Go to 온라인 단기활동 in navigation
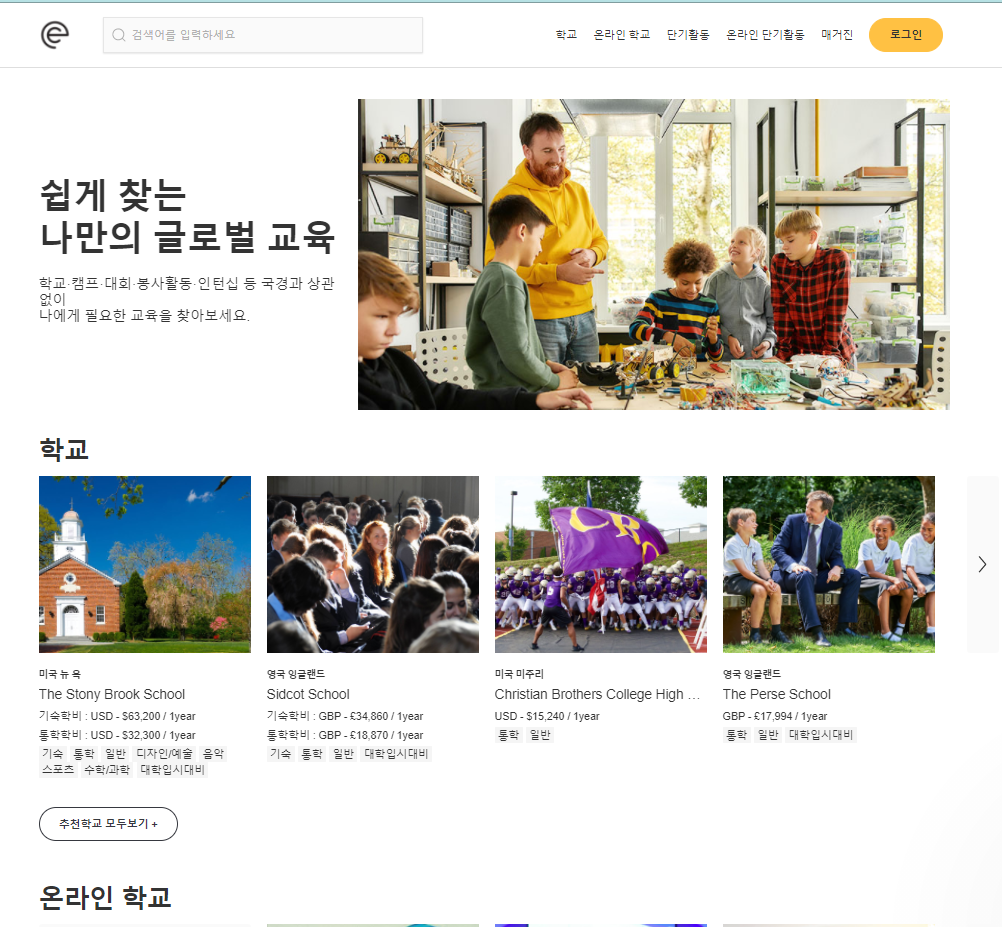 tap(765, 34)
